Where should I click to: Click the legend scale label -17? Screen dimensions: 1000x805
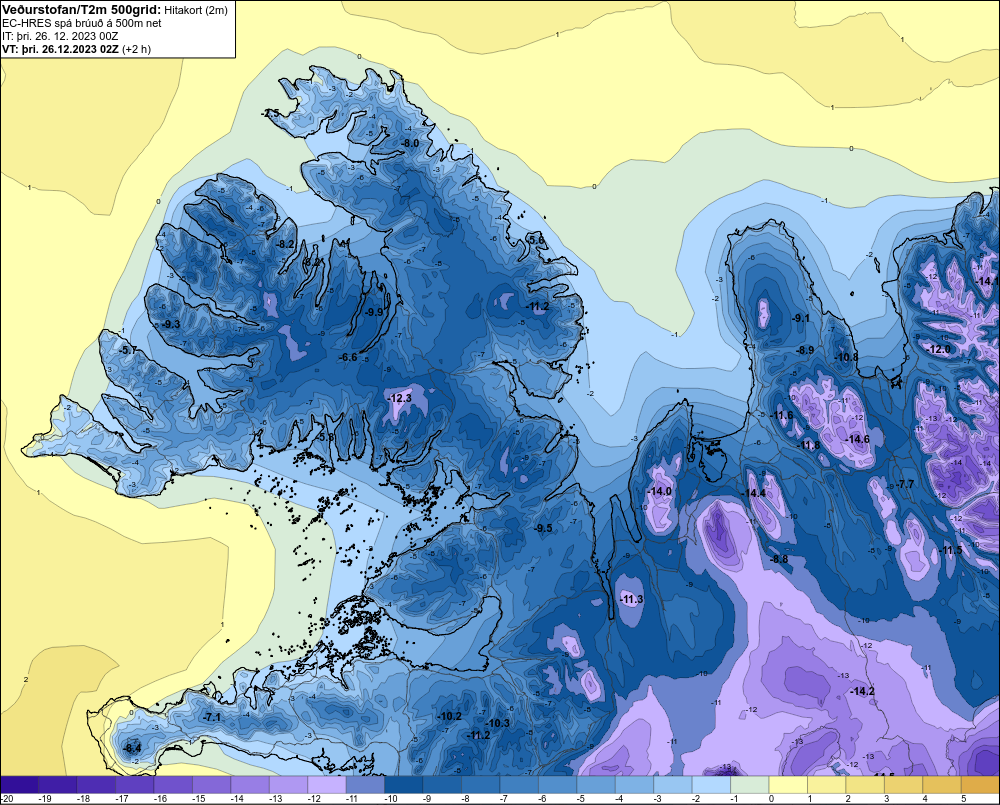click(x=121, y=799)
